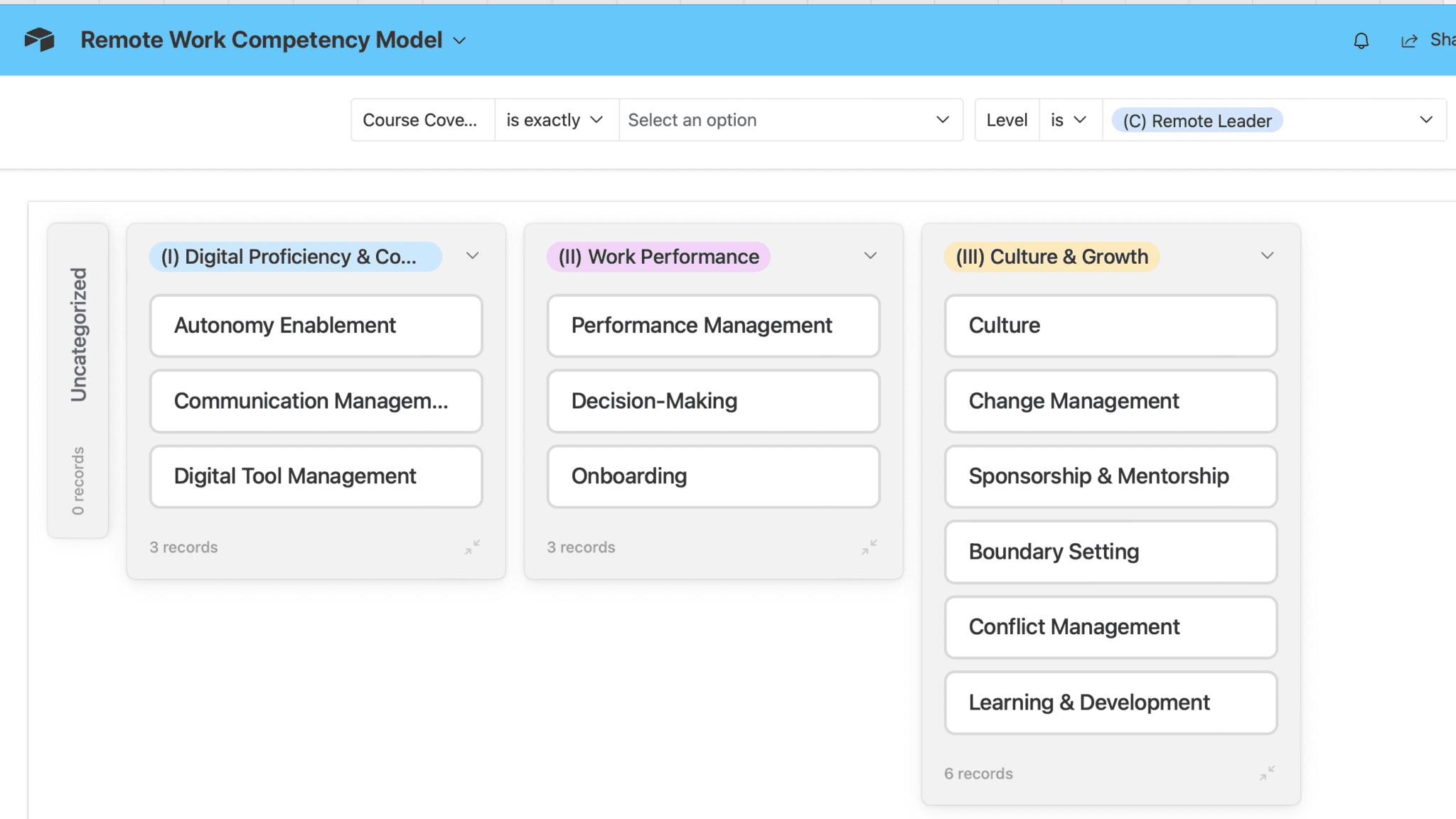Open the 'is exactly' operator dropdown
This screenshot has height=819, width=1456.
pos(555,119)
